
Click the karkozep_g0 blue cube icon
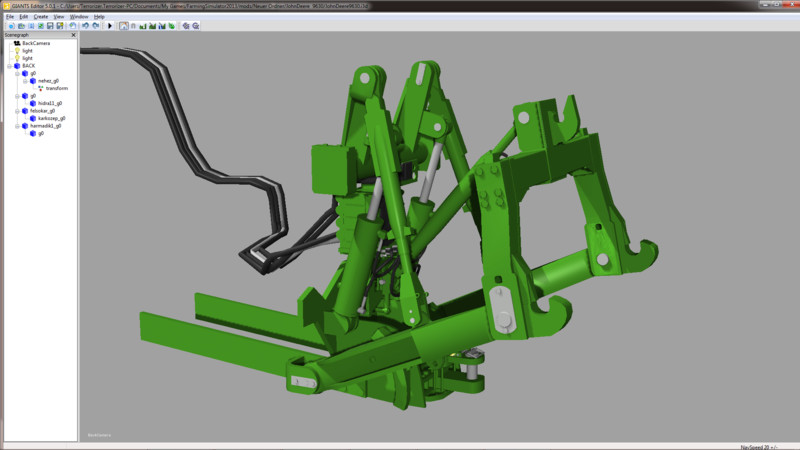[x=33, y=118]
